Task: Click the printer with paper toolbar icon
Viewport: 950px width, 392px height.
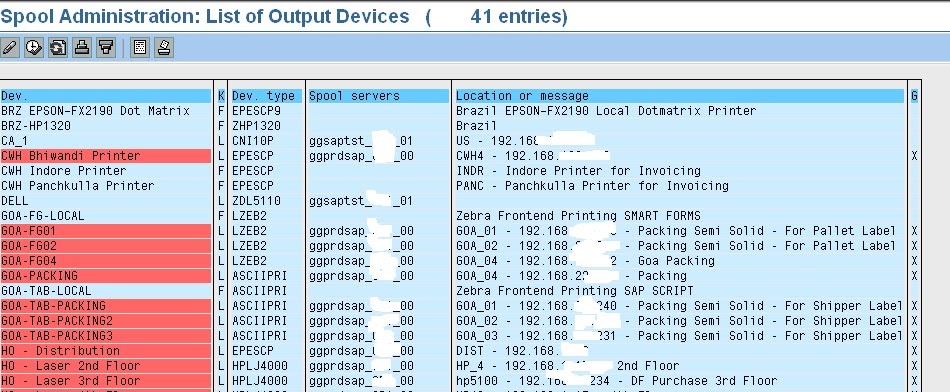Action: tap(164, 47)
